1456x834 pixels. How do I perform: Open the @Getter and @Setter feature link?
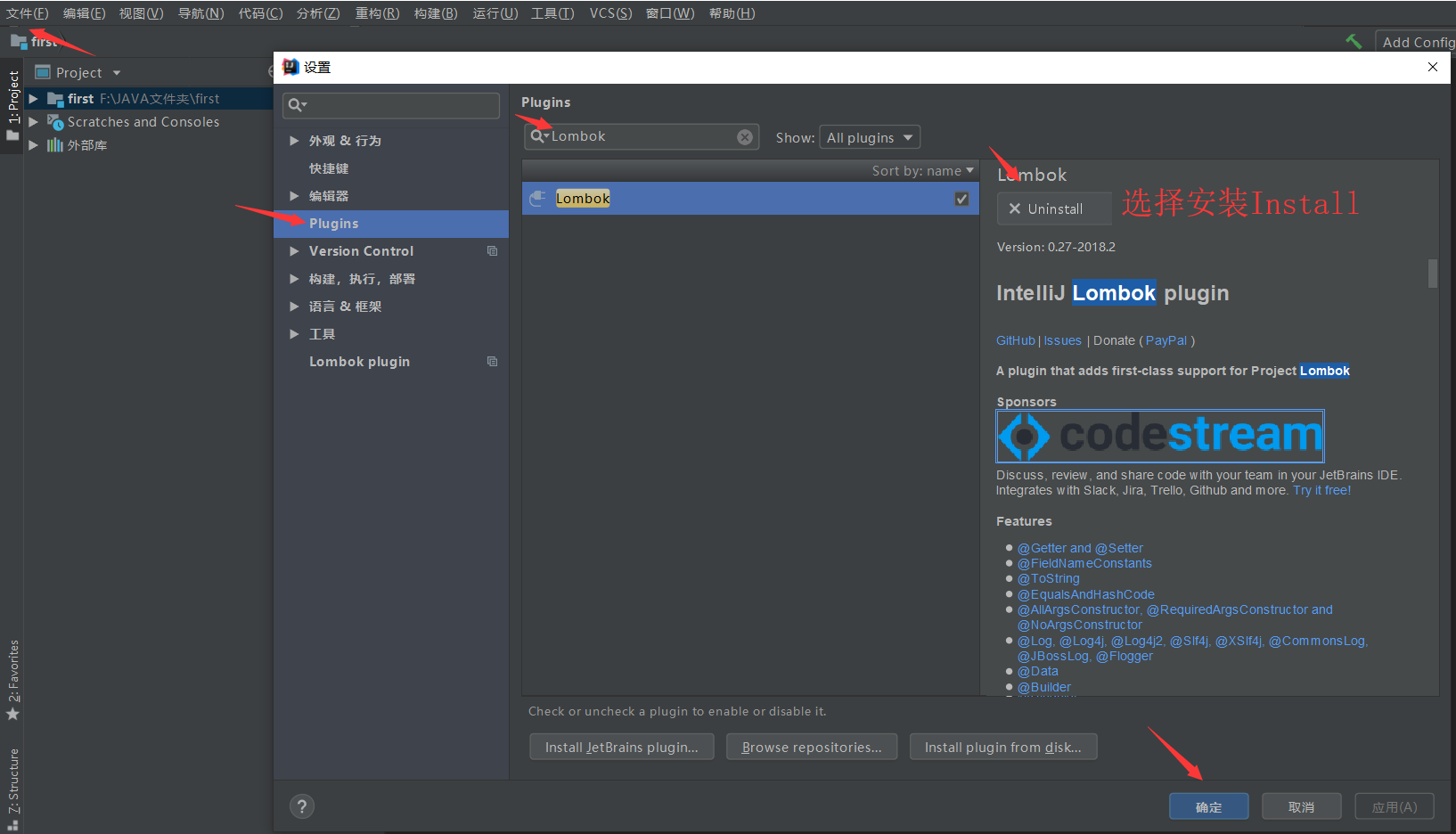tap(1080, 548)
